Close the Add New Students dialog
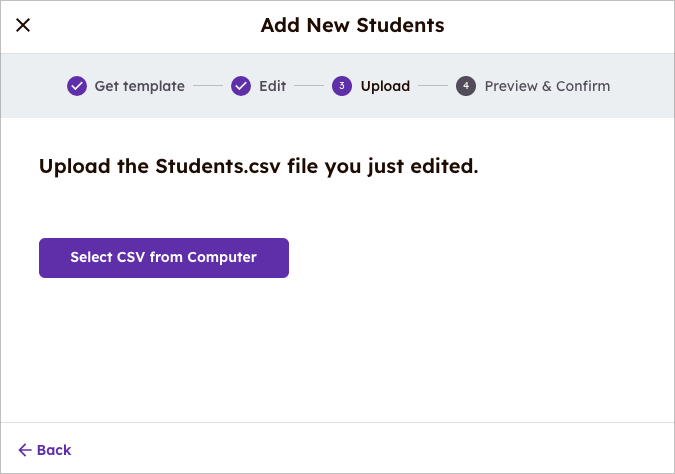 23,25
